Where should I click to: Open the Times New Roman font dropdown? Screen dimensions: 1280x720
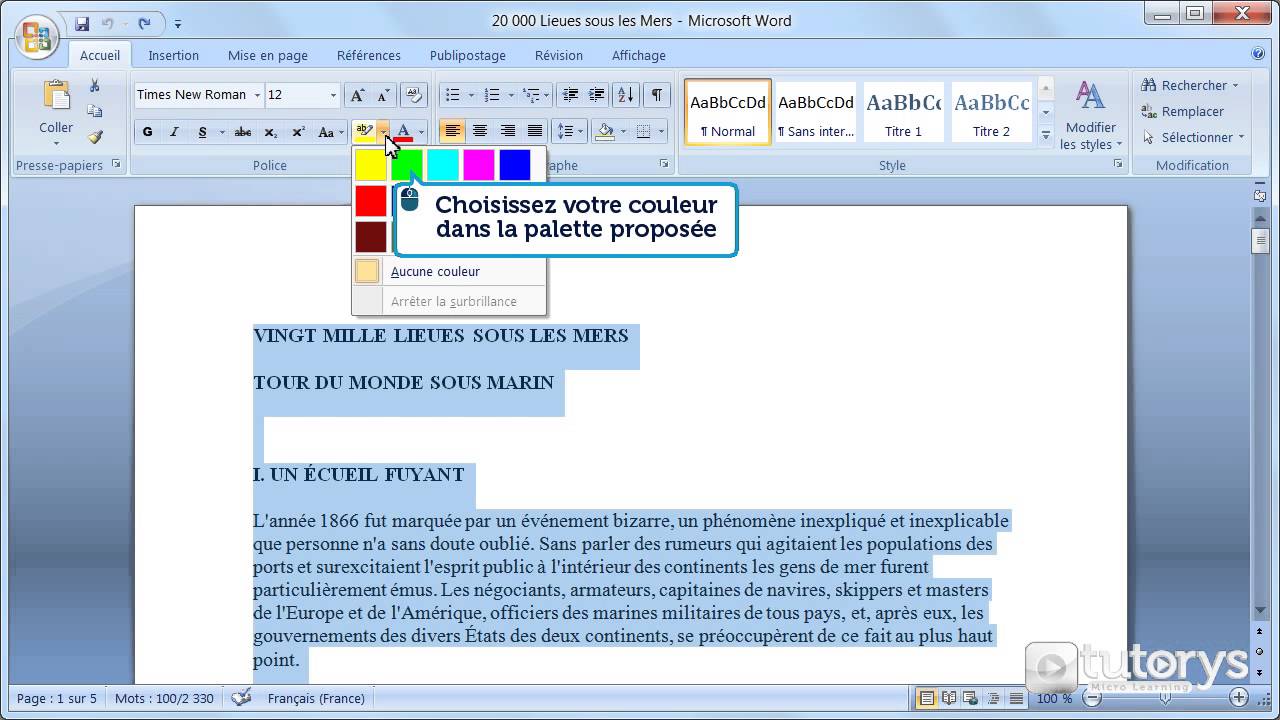point(257,95)
